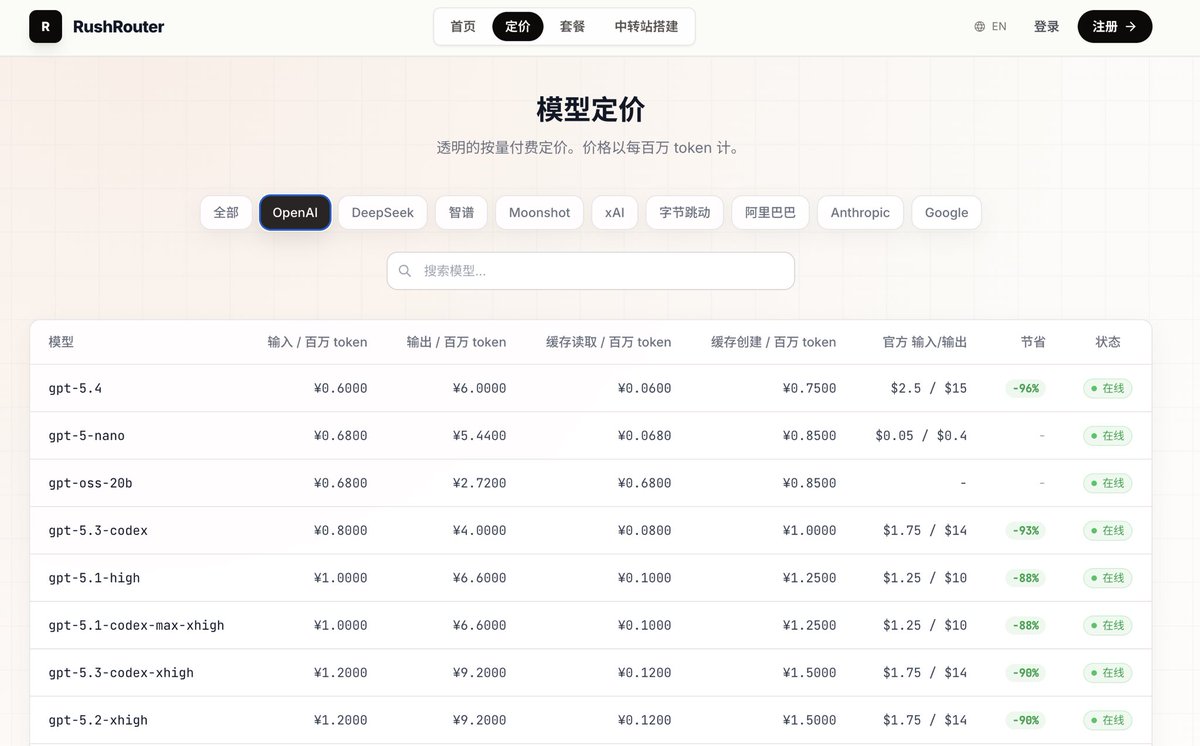
Task: Click the ¥0.7500 cache creation price
Action: pyautogui.click(x=809, y=388)
